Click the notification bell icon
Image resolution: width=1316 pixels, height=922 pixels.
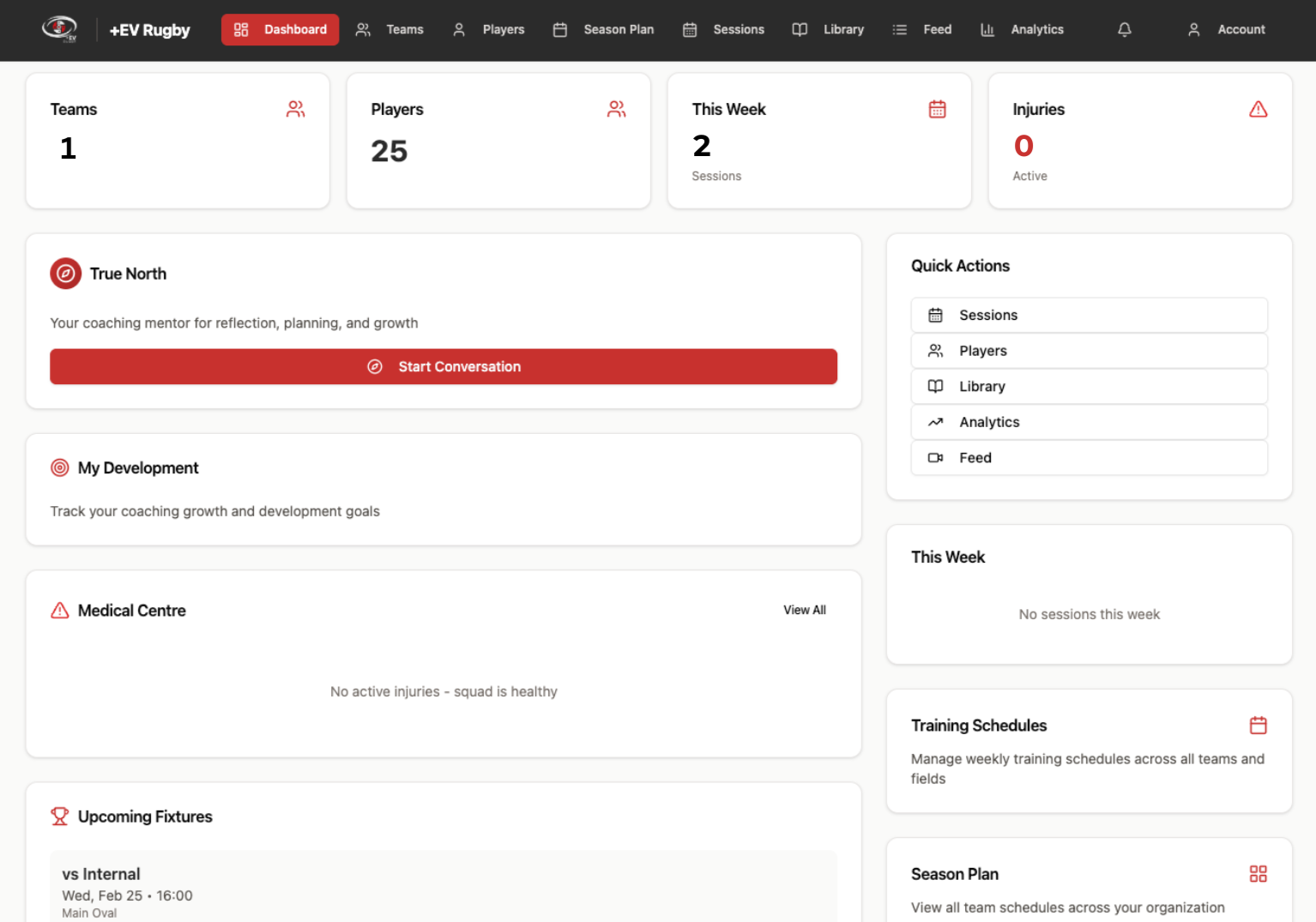[1124, 29]
